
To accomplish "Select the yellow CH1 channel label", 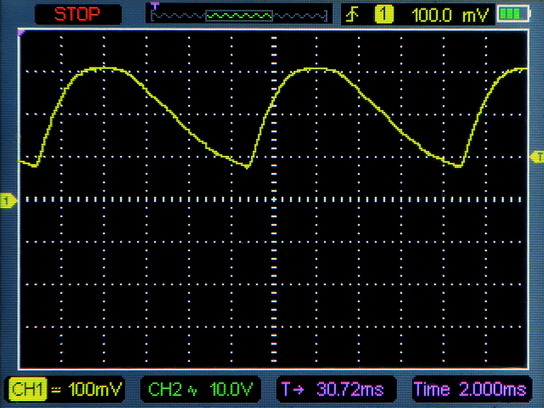I will 27,389.
